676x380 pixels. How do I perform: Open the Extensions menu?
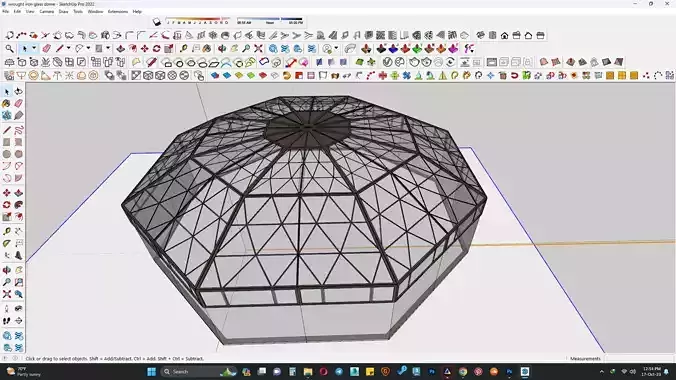(118, 12)
